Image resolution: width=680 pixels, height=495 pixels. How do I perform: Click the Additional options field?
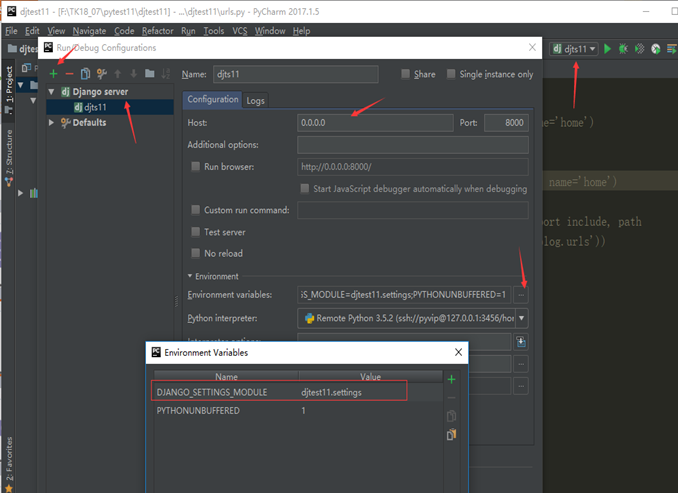[412, 145]
